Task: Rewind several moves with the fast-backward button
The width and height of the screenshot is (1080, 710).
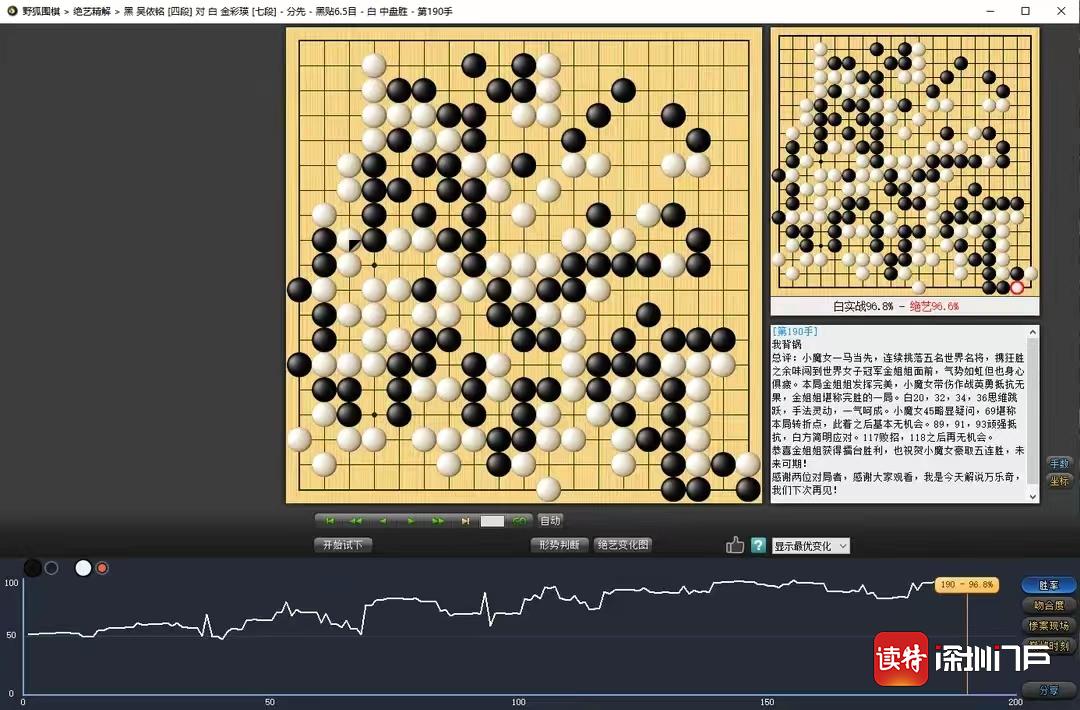Action: click(355, 521)
